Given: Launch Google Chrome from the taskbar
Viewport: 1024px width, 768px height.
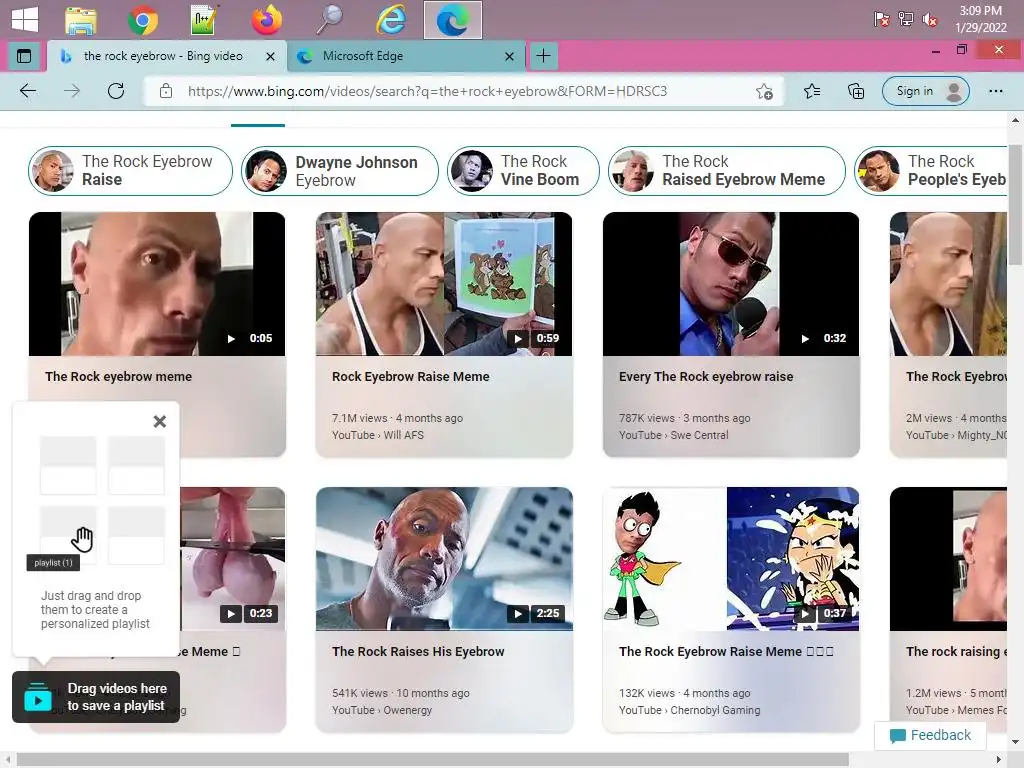Looking at the screenshot, I should (143, 20).
